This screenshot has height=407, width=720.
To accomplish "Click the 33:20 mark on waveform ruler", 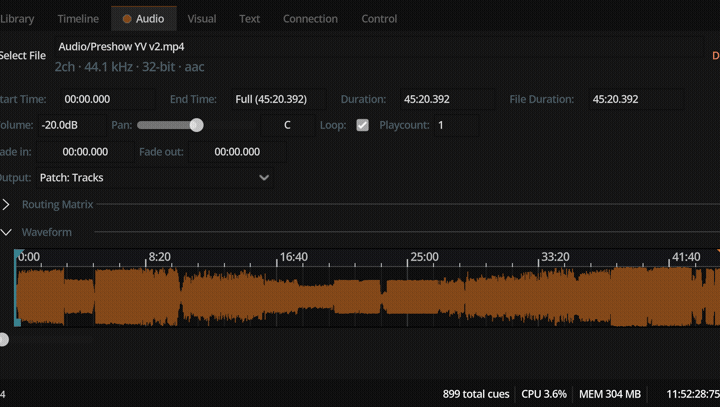I will [x=555, y=257].
